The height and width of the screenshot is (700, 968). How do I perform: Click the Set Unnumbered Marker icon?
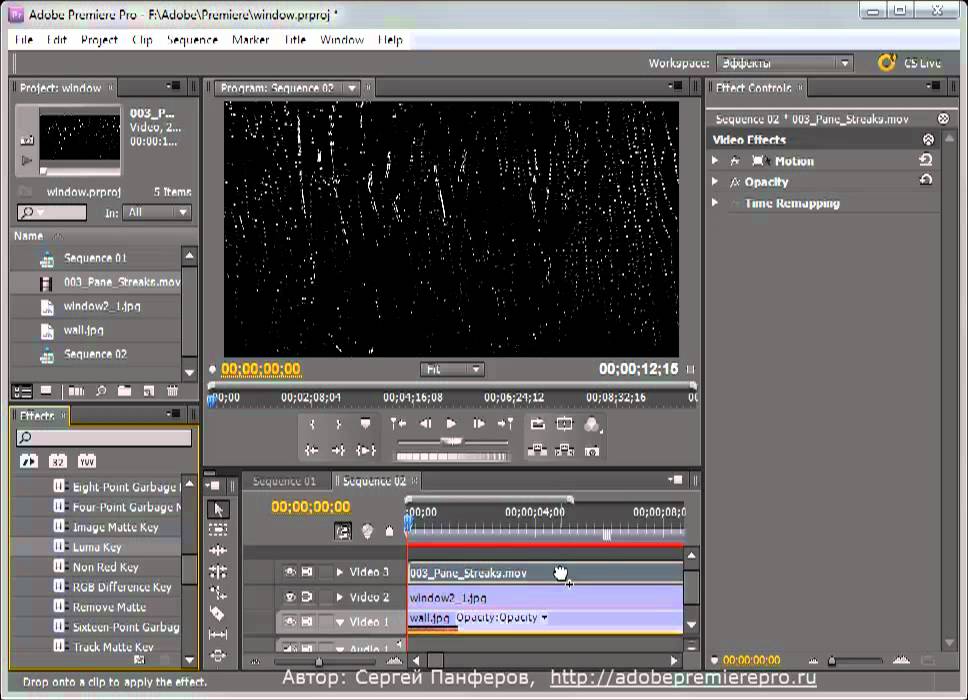365,423
